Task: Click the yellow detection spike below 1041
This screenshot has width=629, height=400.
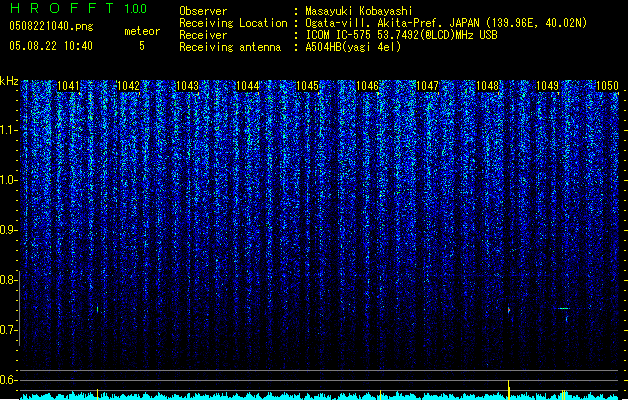Action: tap(97, 394)
